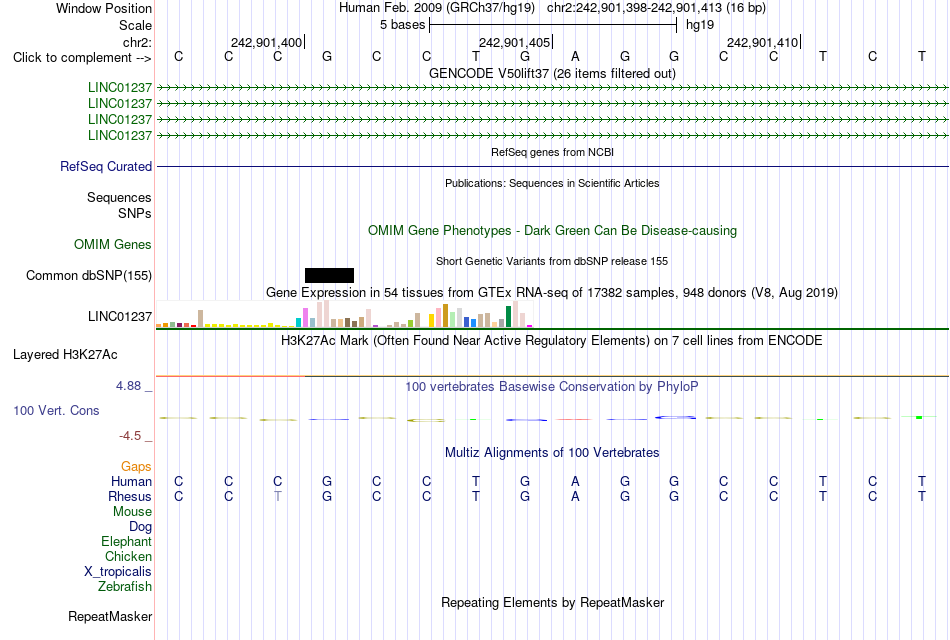Click base A in the Human row
Viewport: 950px width, 640px height.
click(575, 481)
